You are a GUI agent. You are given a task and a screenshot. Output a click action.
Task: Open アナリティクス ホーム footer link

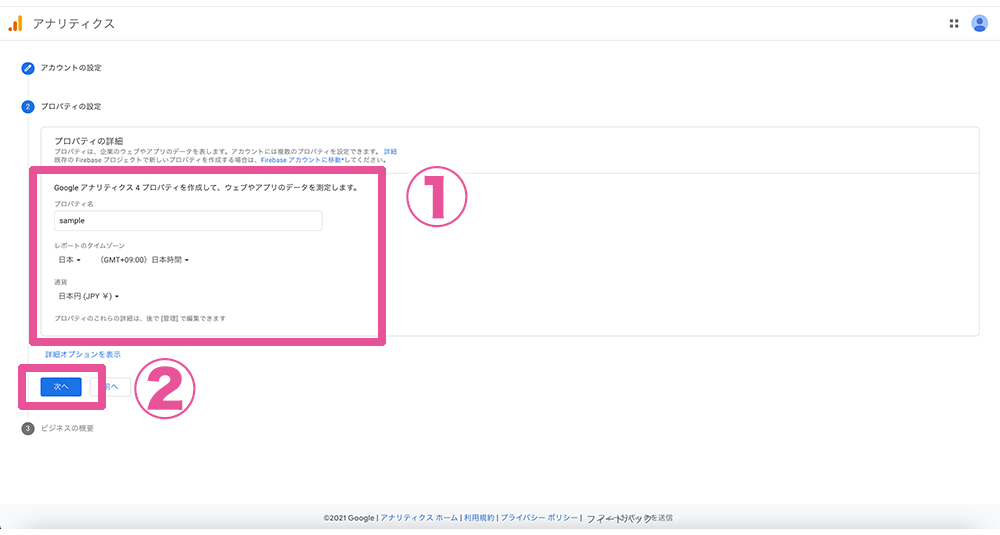tap(419, 518)
